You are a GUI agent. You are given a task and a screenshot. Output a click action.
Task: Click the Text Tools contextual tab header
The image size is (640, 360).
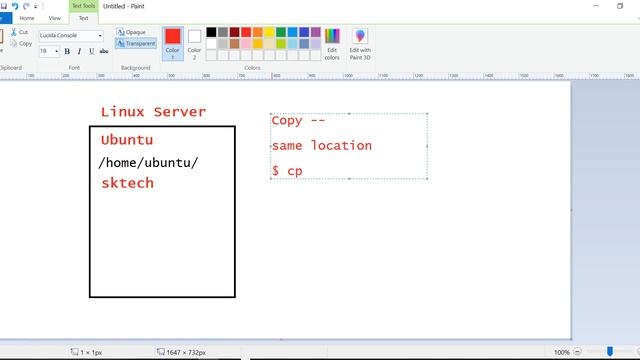click(x=83, y=6)
